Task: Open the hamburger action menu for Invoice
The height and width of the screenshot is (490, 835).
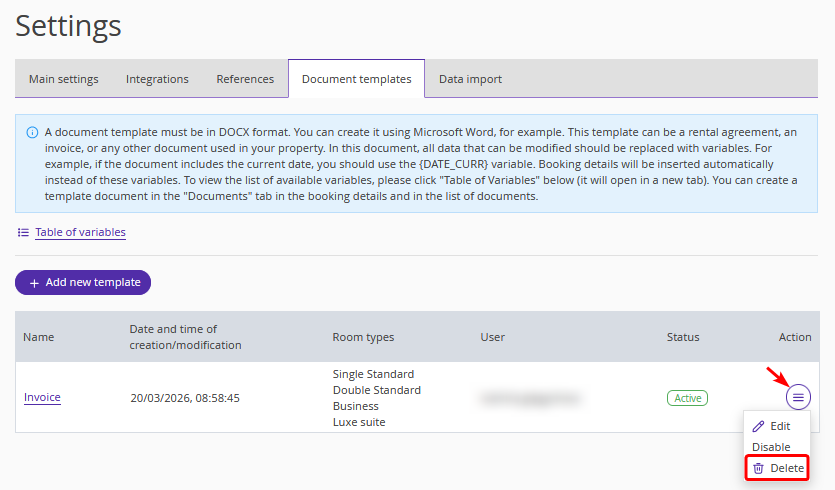Action: pos(798,397)
